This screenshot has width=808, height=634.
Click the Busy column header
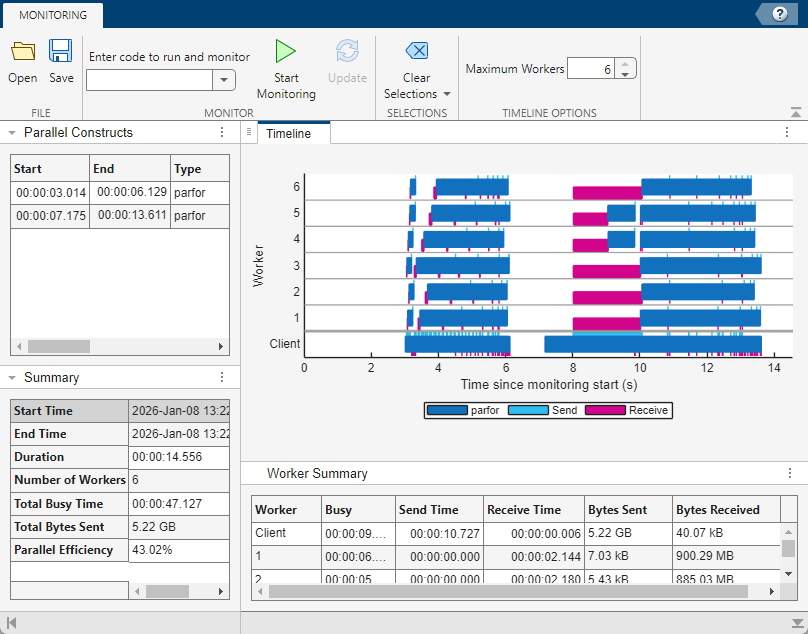(x=359, y=510)
